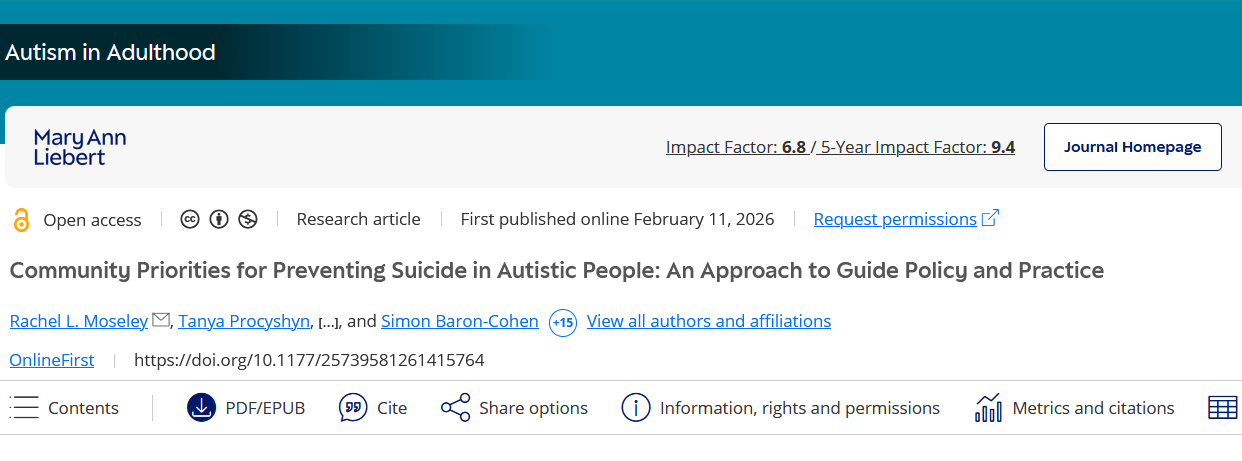Click the Share options icon
The image size is (1242, 461).
455,408
